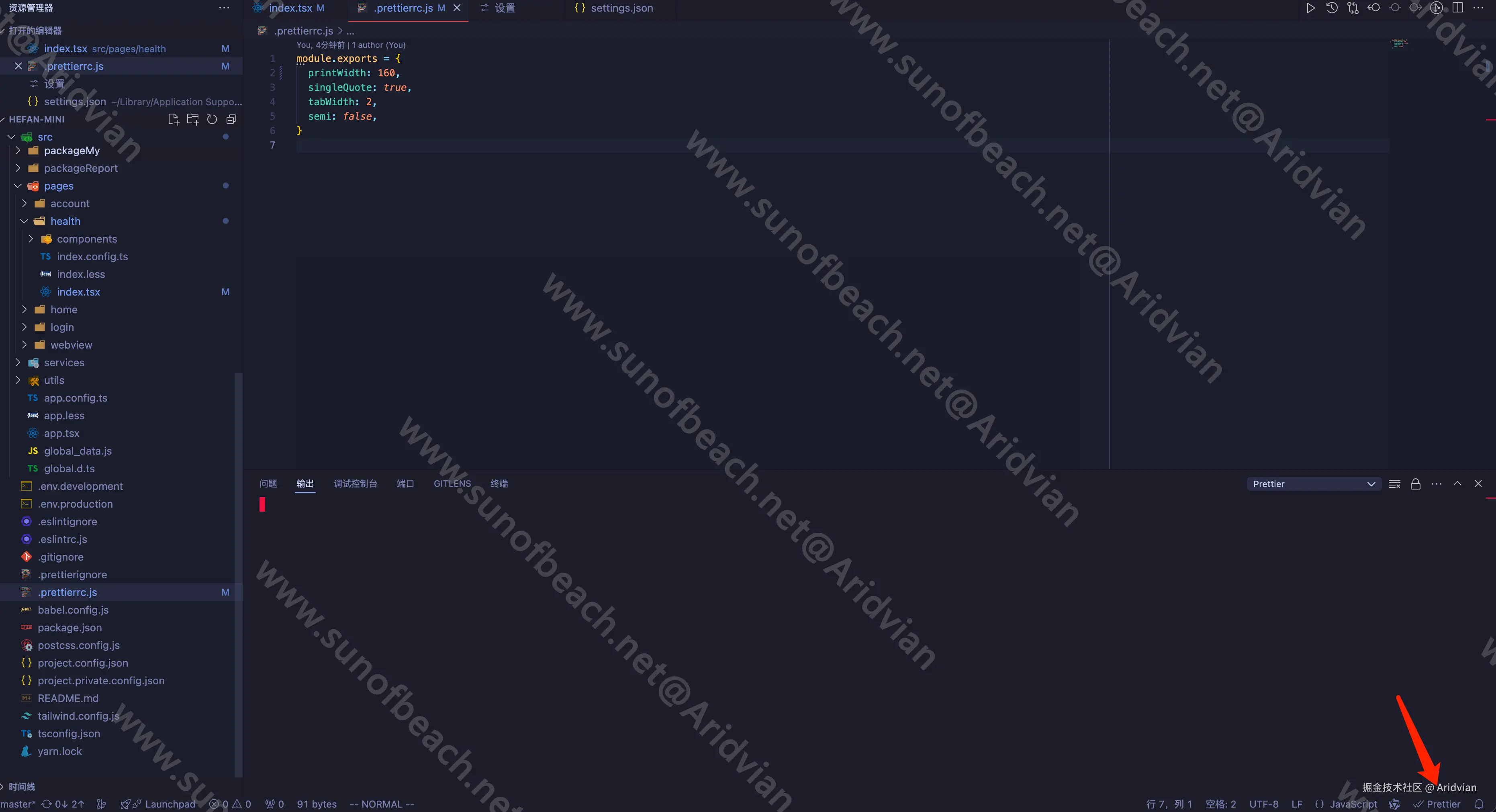The height and width of the screenshot is (812, 1496).
Task: Clear the output panel
Action: [x=1394, y=484]
